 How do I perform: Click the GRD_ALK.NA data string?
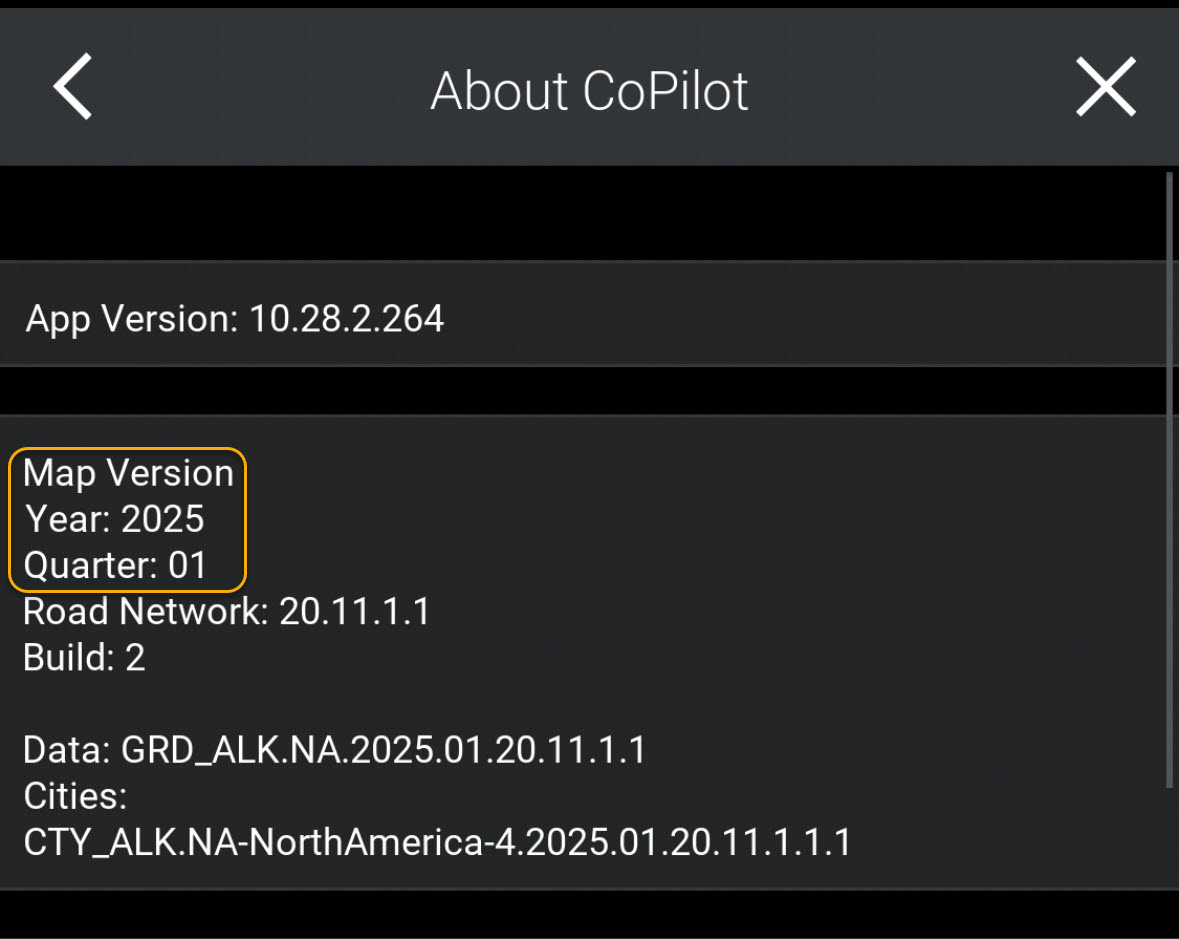click(x=383, y=749)
